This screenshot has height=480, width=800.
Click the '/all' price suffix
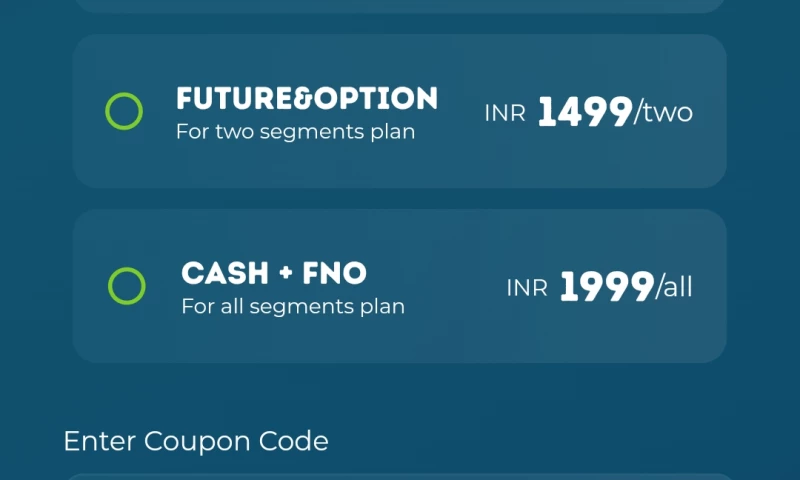point(674,289)
